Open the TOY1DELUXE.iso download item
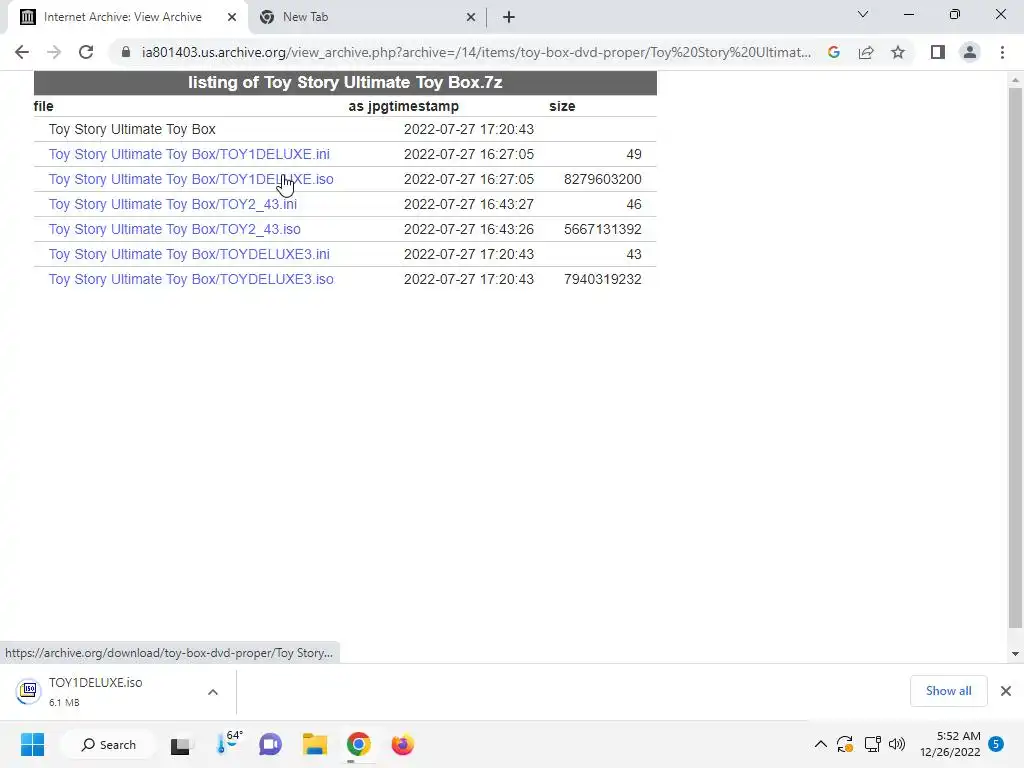Screen dimensions: 1024x768 pos(95,692)
